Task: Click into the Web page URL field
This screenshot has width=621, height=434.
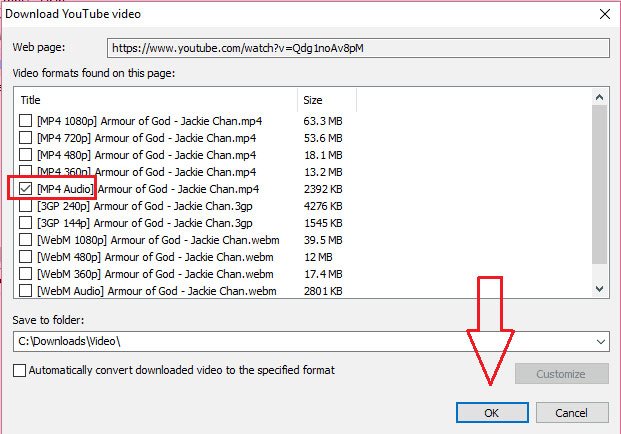Action: (358, 48)
